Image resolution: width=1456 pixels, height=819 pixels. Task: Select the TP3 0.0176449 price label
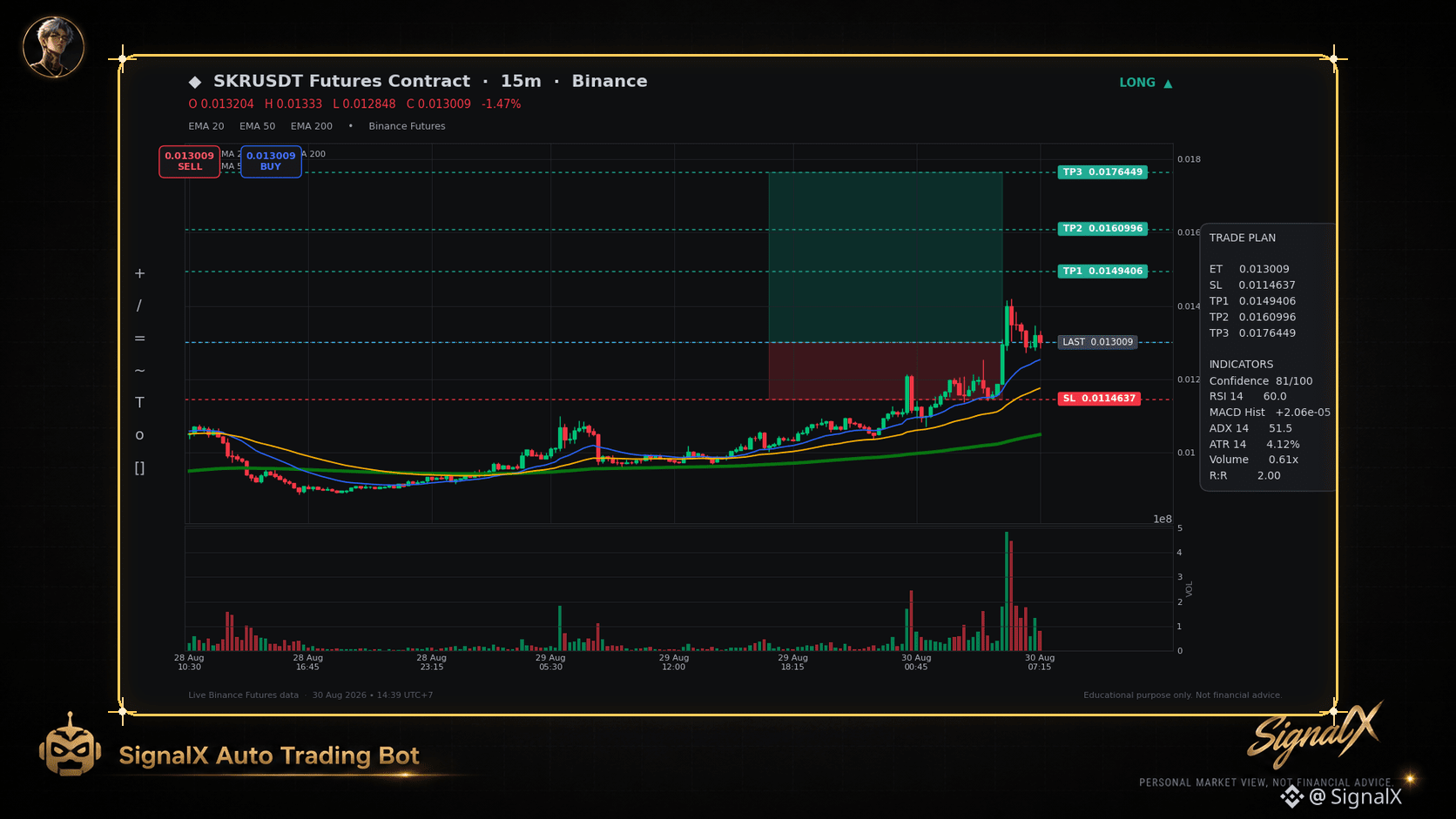click(1102, 172)
